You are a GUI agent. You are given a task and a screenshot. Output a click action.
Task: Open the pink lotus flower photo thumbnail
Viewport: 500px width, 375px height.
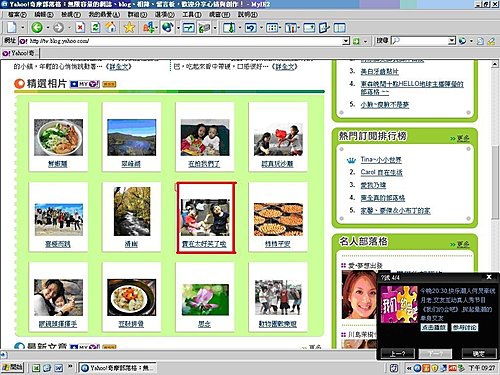pyautogui.click(x=205, y=299)
